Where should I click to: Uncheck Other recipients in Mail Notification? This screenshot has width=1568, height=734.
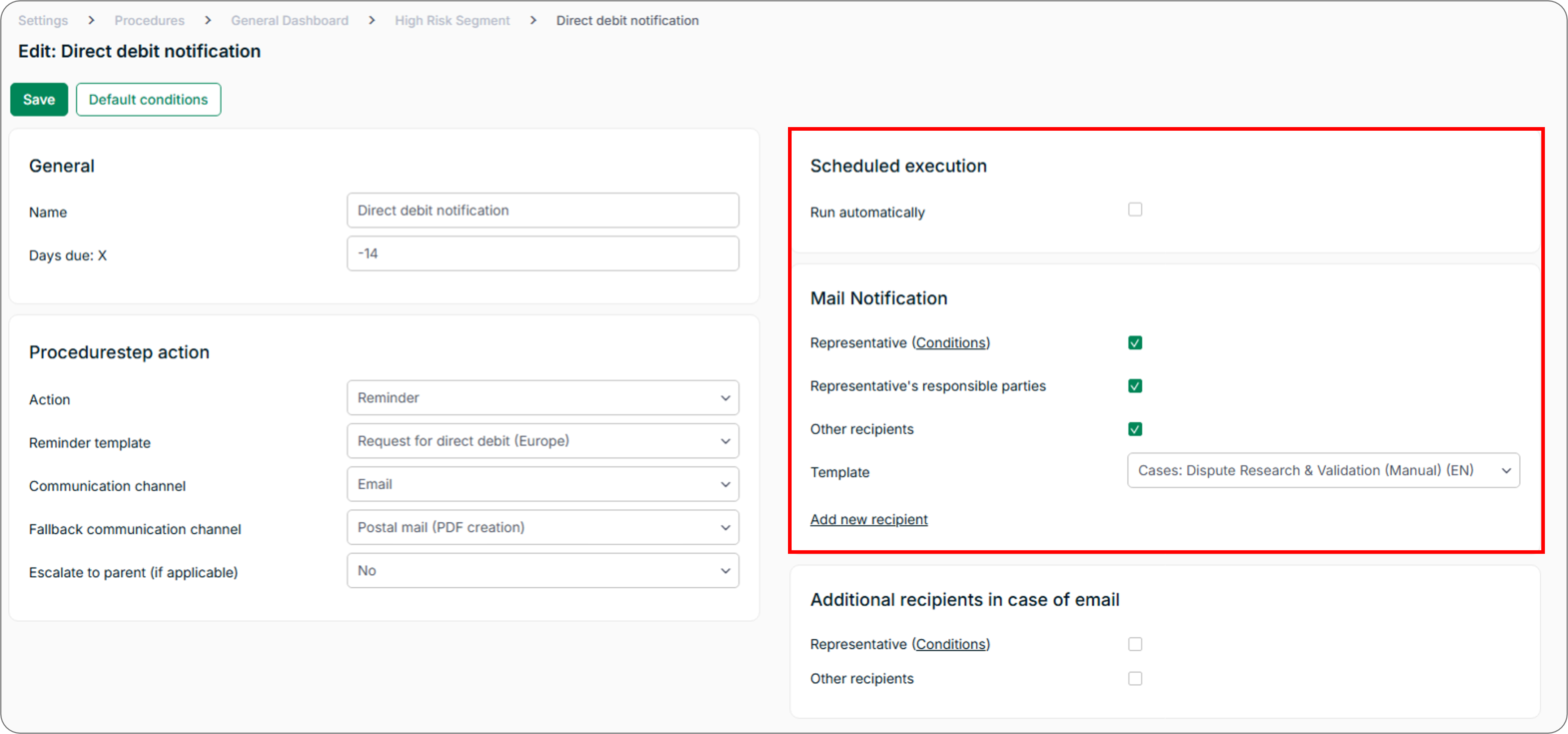point(1135,430)
